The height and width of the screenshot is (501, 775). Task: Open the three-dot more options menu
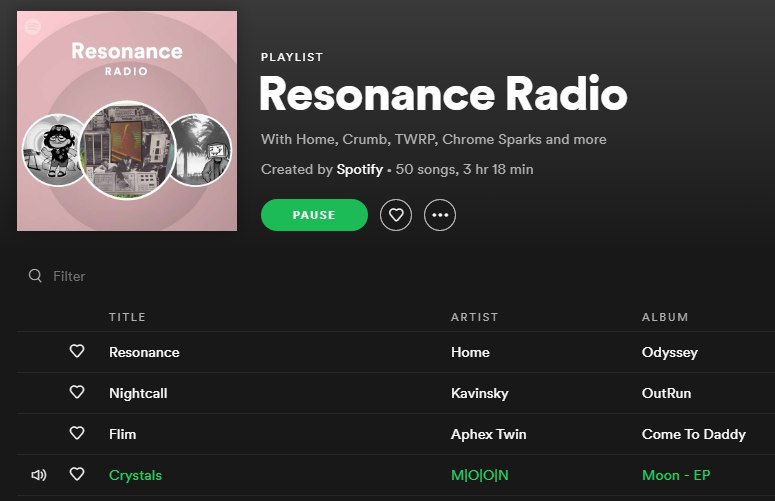[440, 215]
